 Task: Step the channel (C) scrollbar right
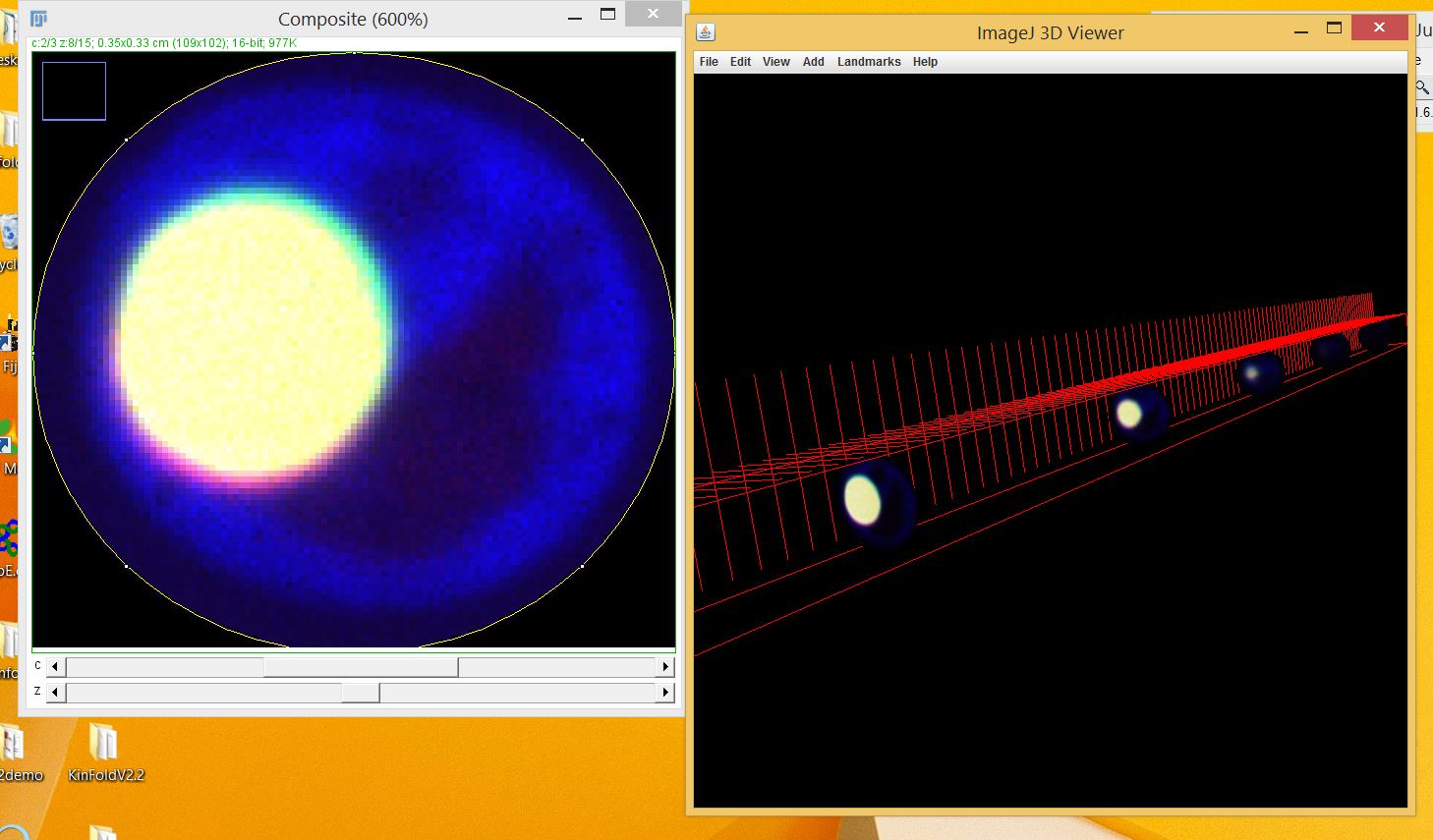(665, 667)
